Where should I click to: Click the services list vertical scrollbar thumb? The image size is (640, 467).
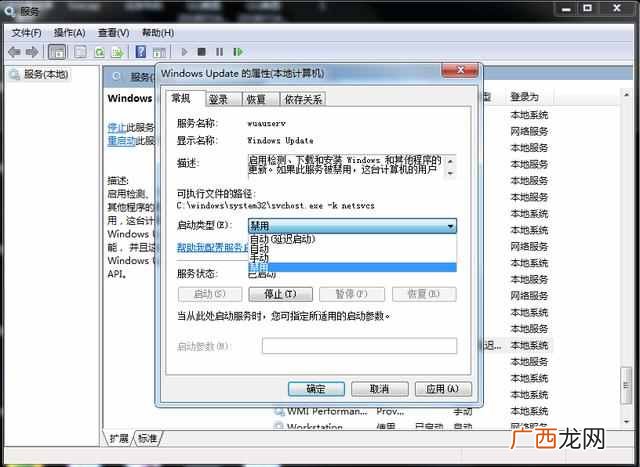pyautogui.click(x=626, y=386)
